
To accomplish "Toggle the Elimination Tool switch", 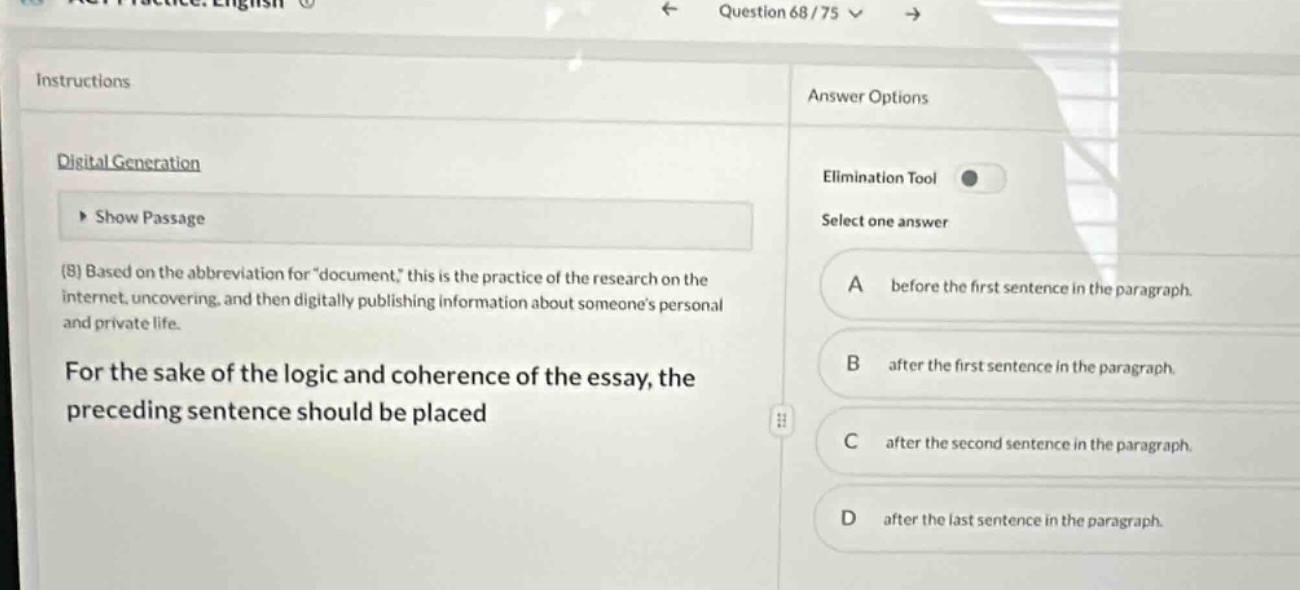I will tap(979, 178).
